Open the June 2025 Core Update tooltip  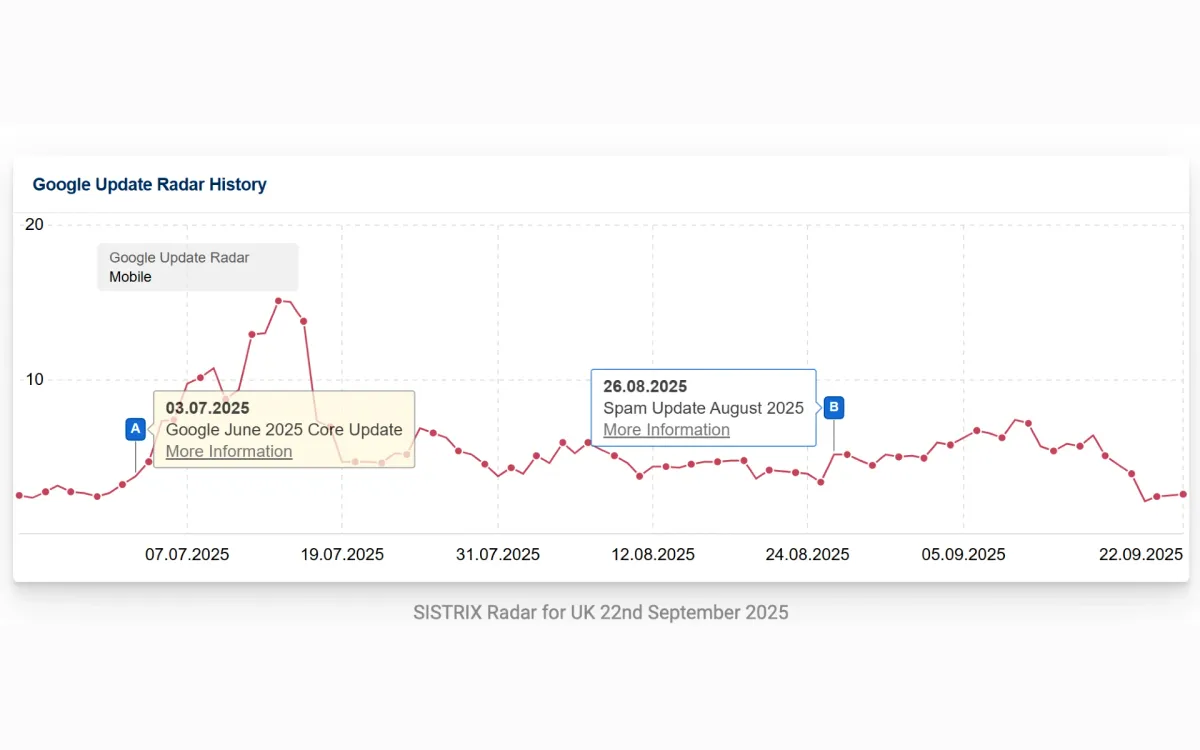click(x=284, y=429)
